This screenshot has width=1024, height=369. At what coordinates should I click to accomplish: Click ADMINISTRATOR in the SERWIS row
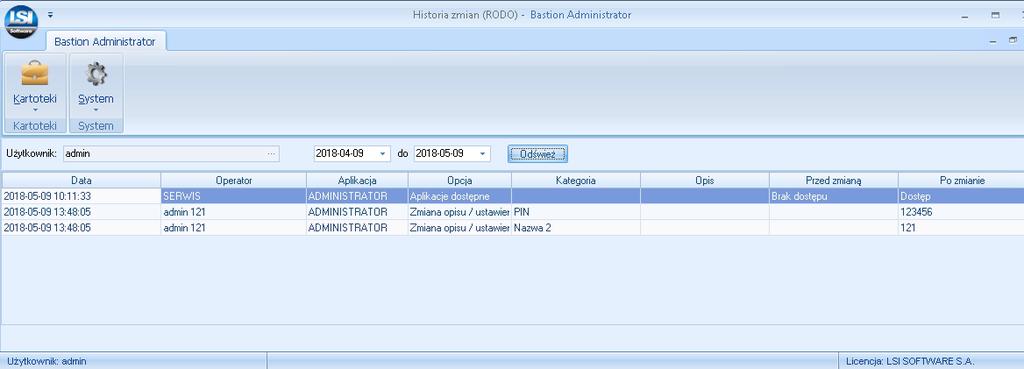(x=357, y=196)
